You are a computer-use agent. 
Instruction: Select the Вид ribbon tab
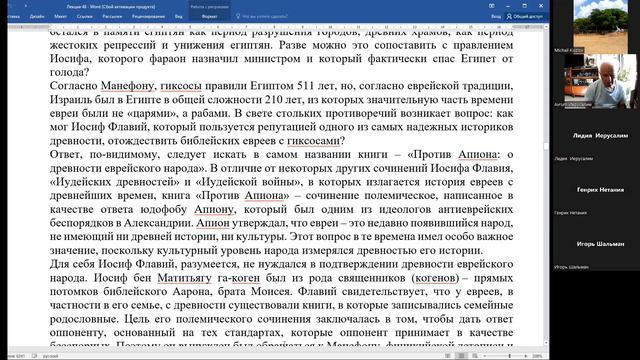pos(178,17)
